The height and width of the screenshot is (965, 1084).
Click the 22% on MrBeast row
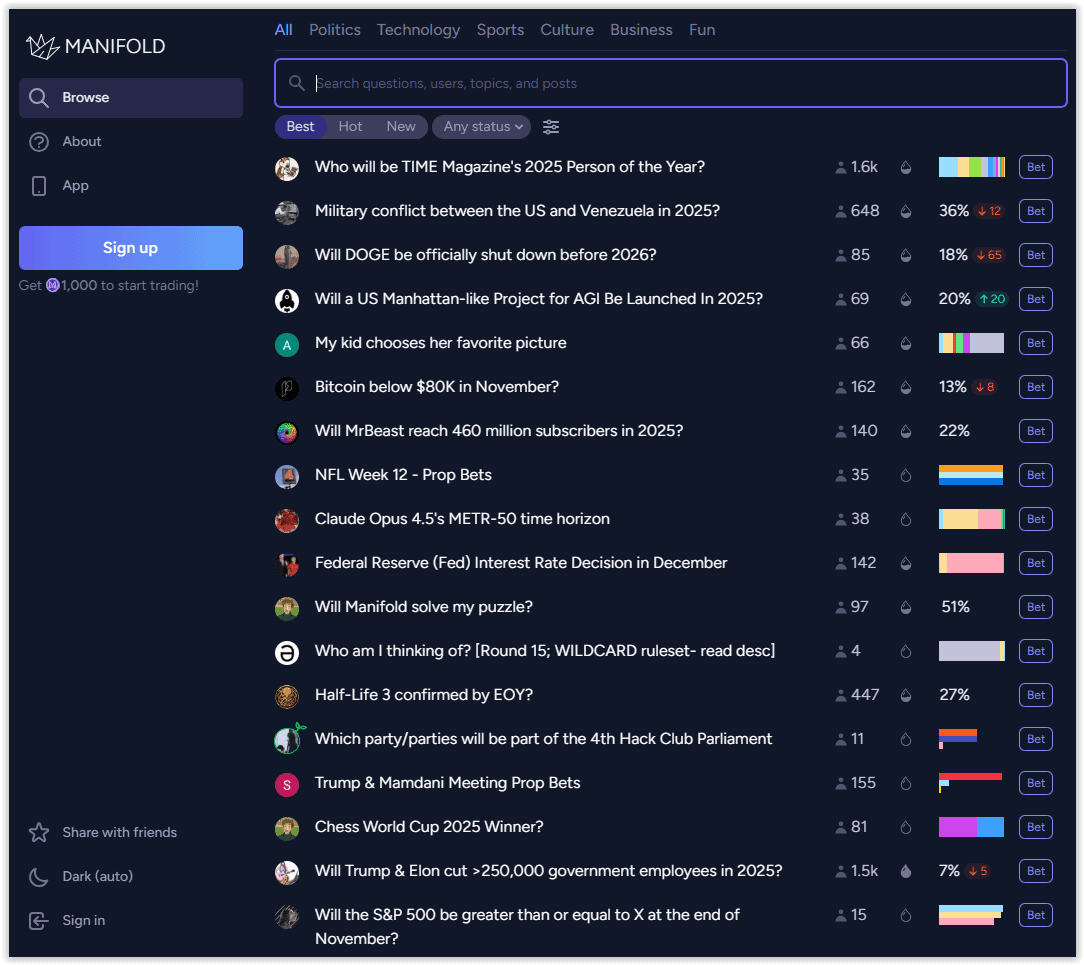(954, 431)
